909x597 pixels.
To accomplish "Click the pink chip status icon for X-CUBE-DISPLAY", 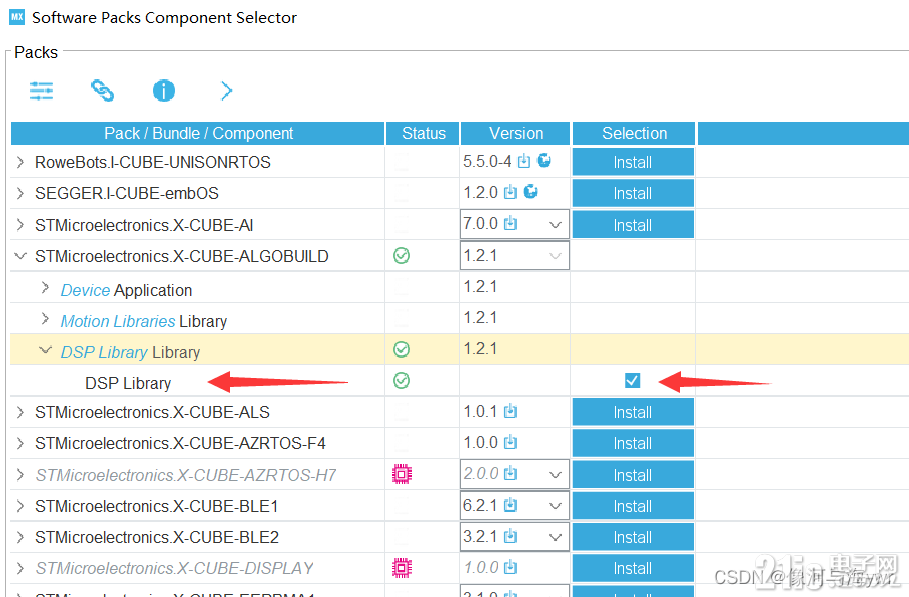I will coord(402,568).
